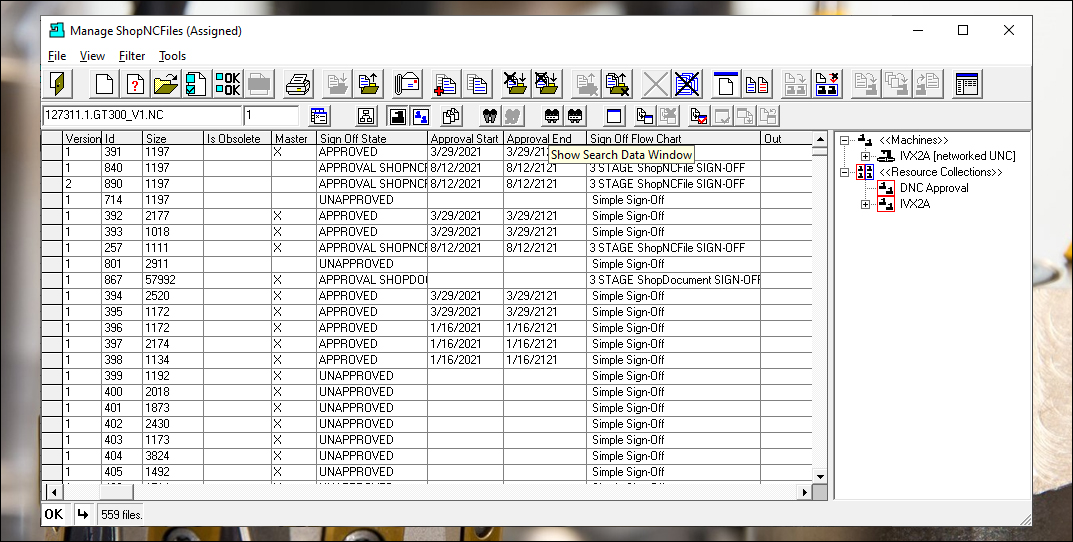
Task: Click the 3 STAGE ShopDocument SIGN-OFF cell
Action: tap(674, 280)
